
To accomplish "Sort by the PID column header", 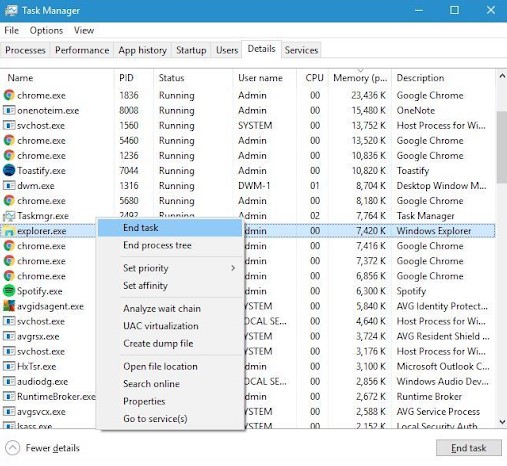I will point(134,78).
